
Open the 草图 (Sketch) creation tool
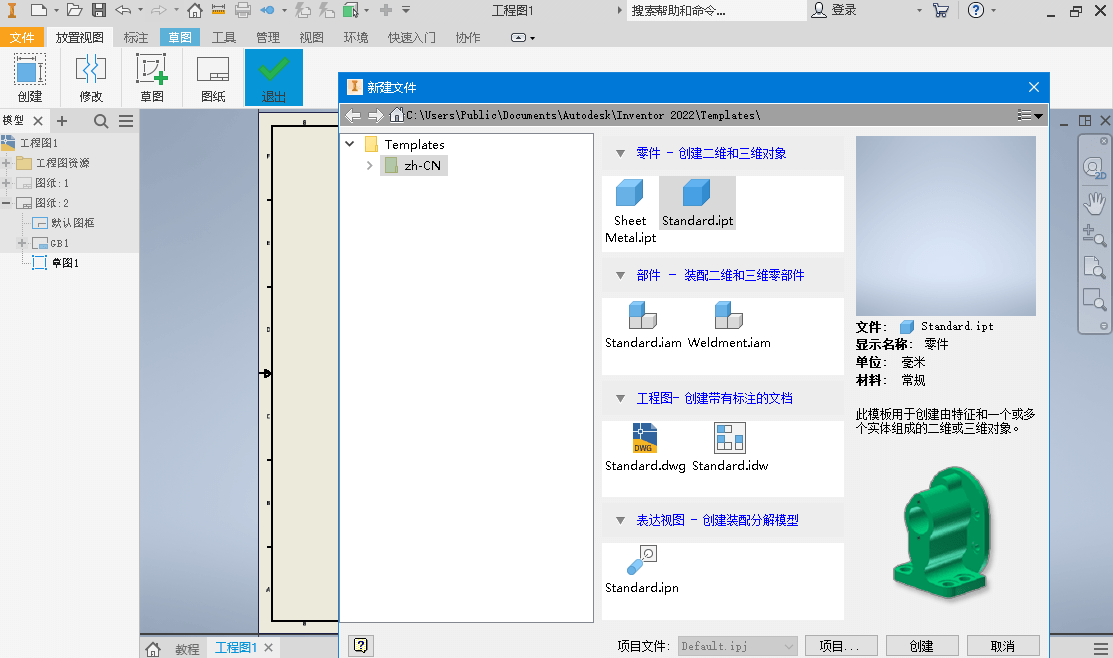pyautogui.click(x=152, y=75)
